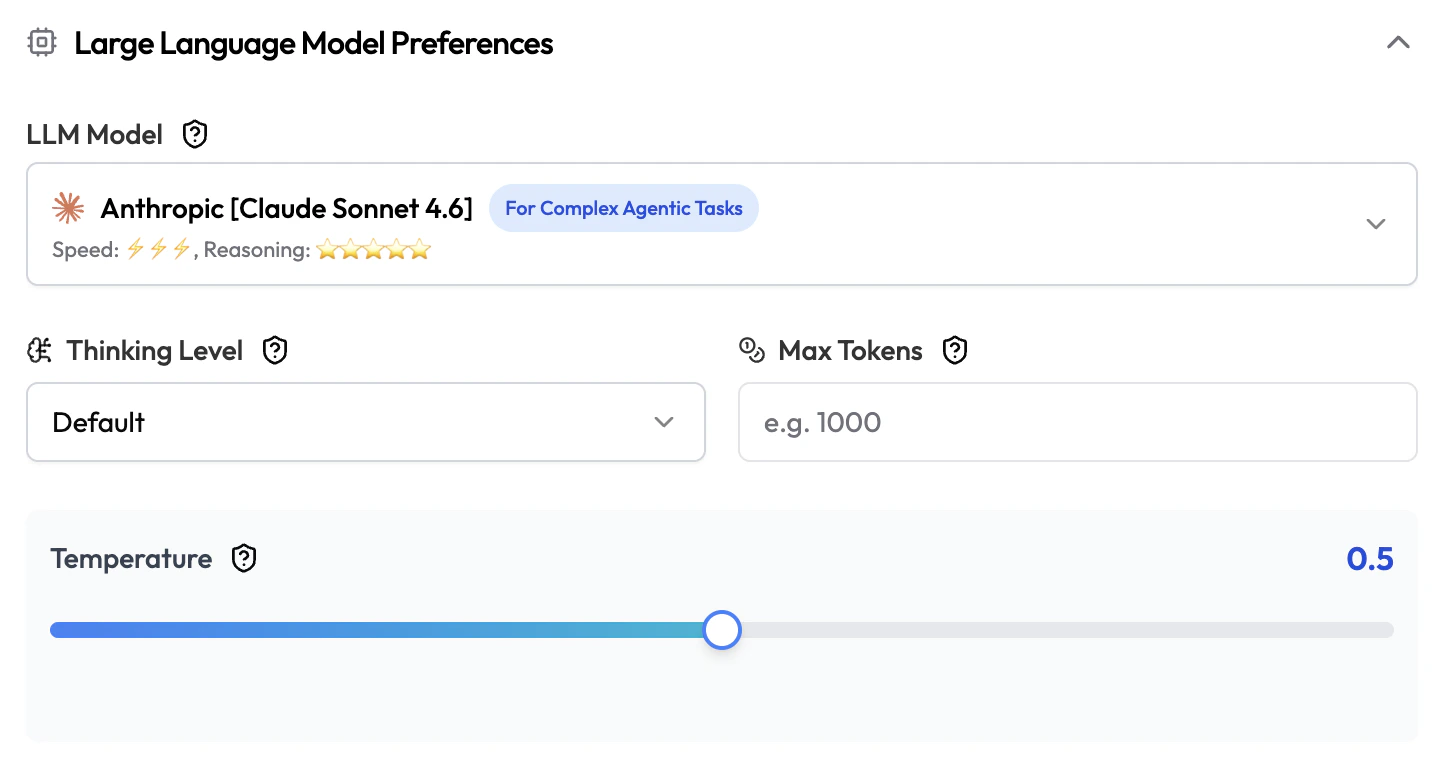Click the "Large Language Model Preferences" heading

coord(313,43)
